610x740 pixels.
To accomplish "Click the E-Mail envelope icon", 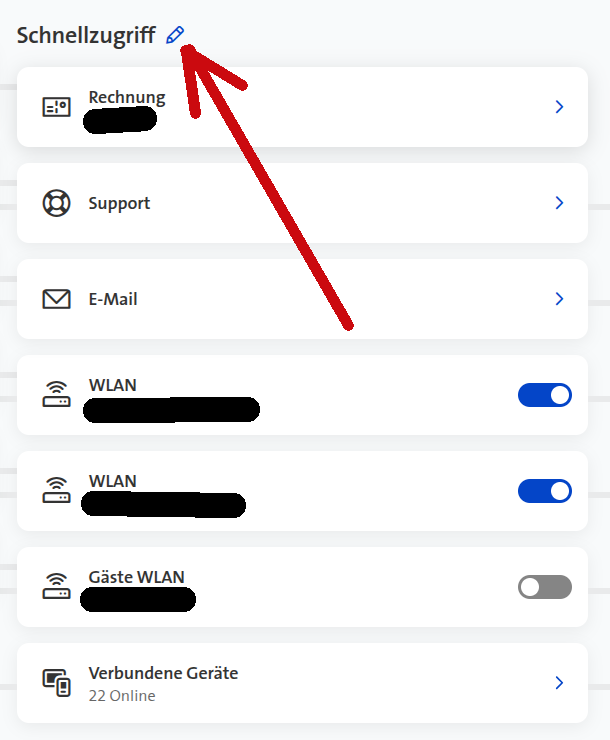I will (x=57, y=299).
